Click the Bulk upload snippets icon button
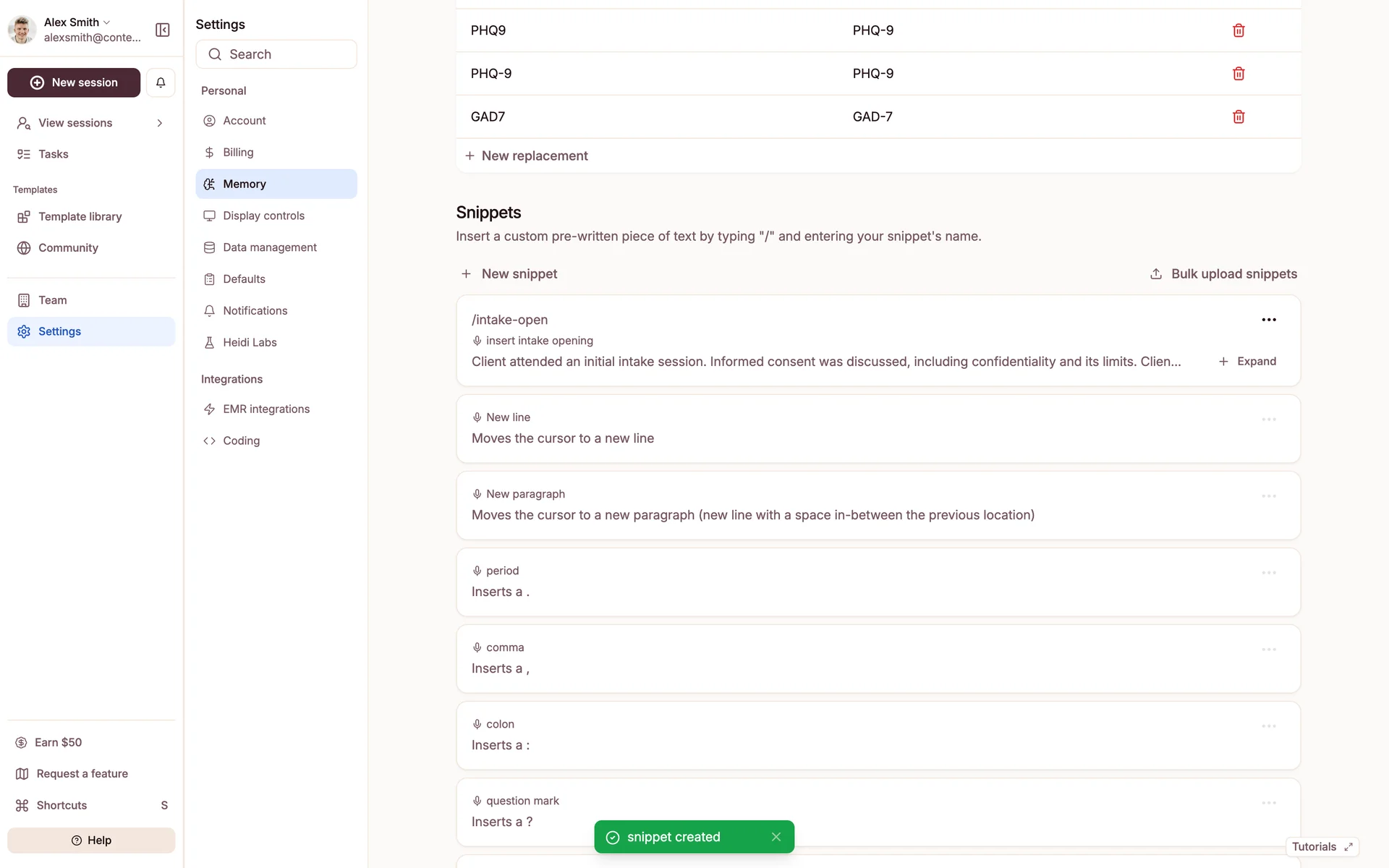The image size is (1389, 868). pyautogui.click(x=1156, y=274)
